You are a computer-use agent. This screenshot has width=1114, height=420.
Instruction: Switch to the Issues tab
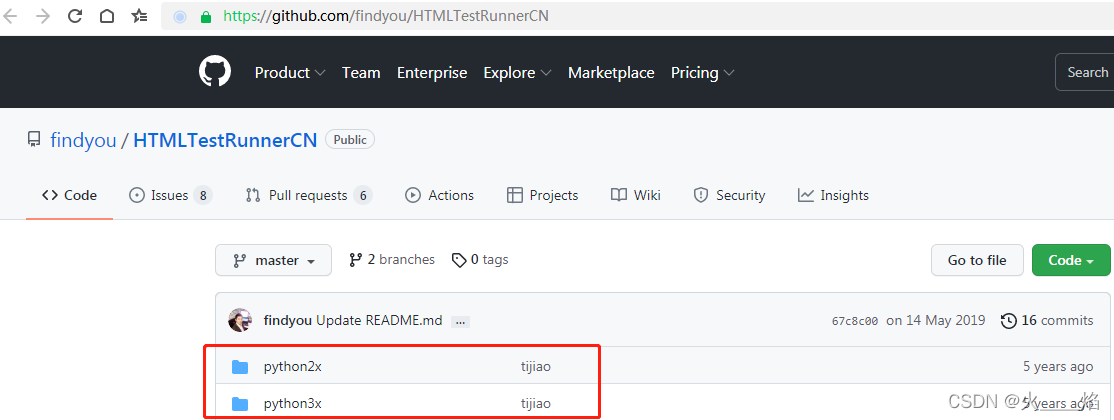point(170,195)
